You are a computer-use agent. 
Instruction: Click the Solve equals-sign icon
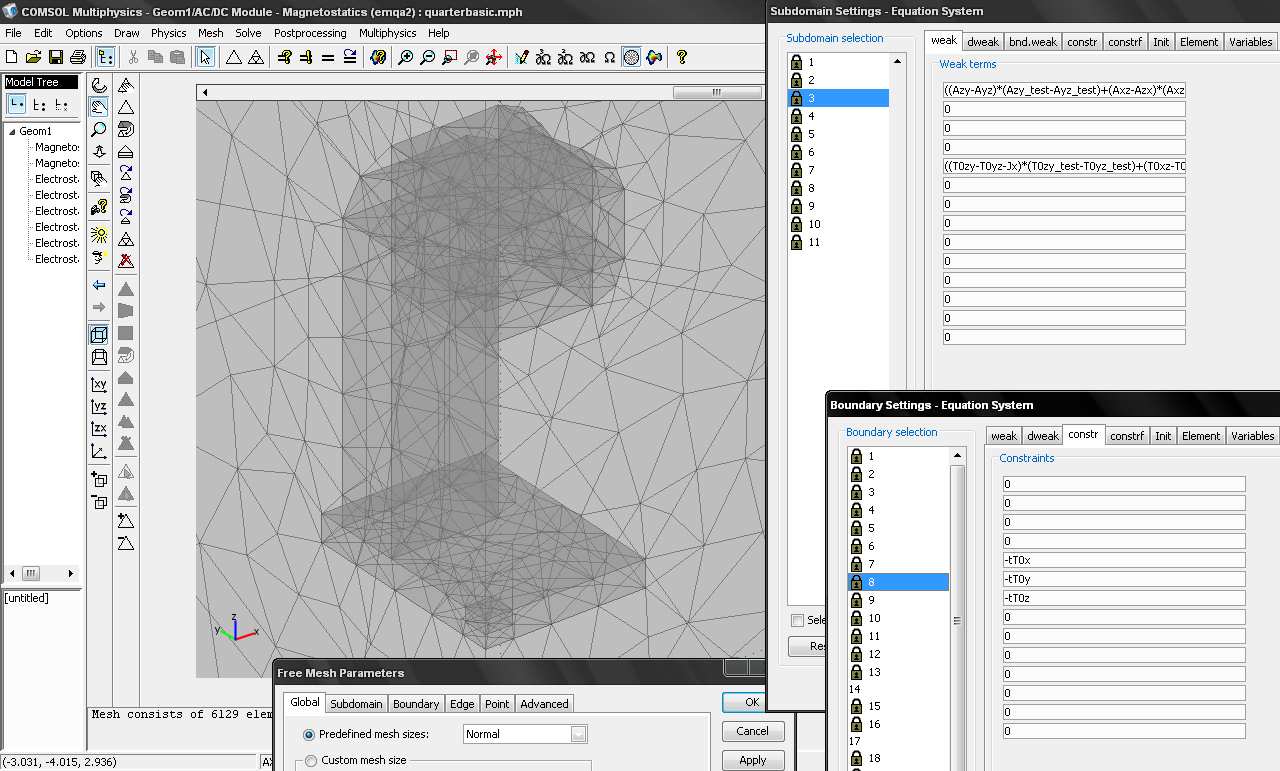328,58
